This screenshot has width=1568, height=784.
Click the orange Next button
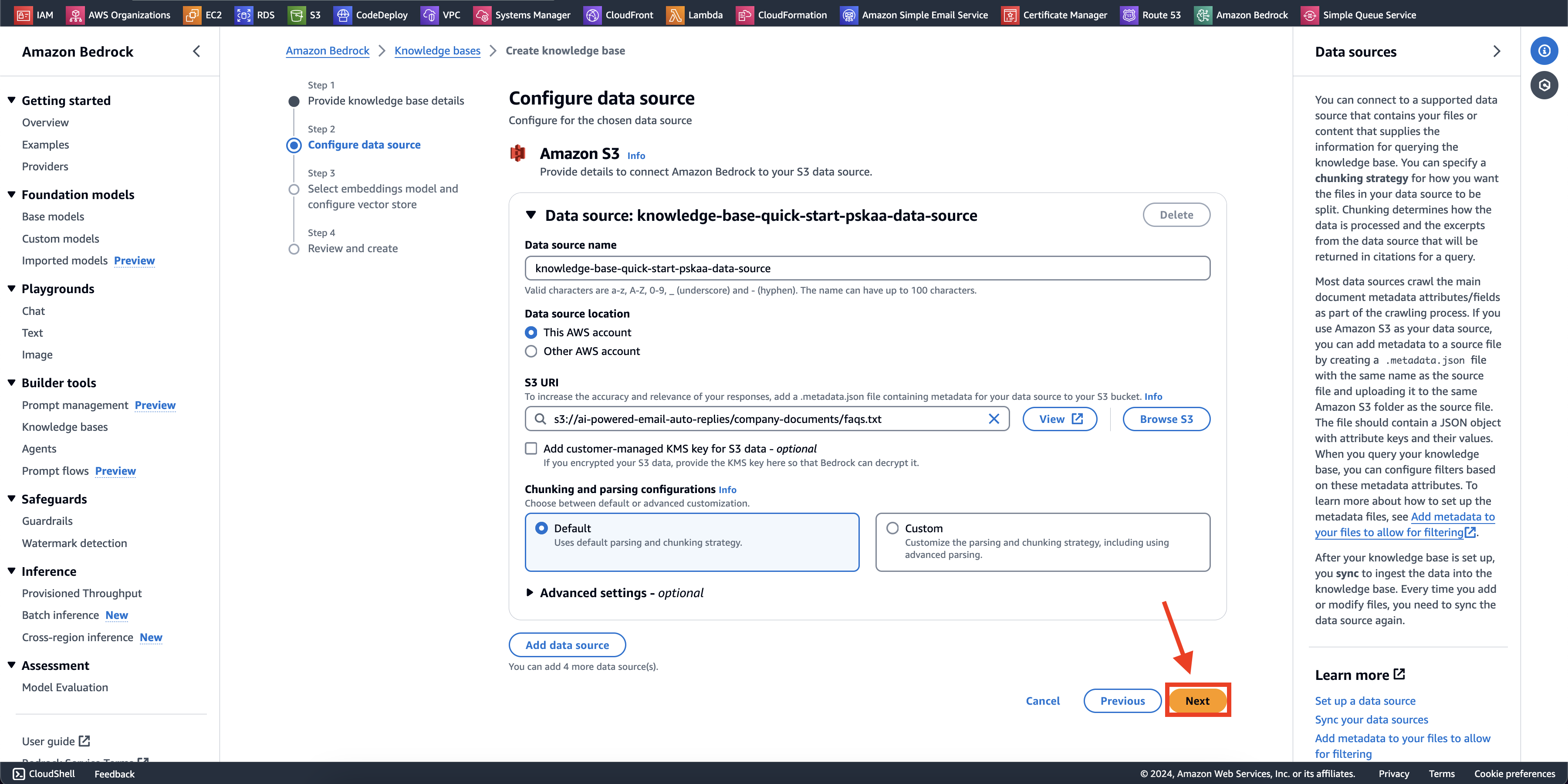[1197, 701]
